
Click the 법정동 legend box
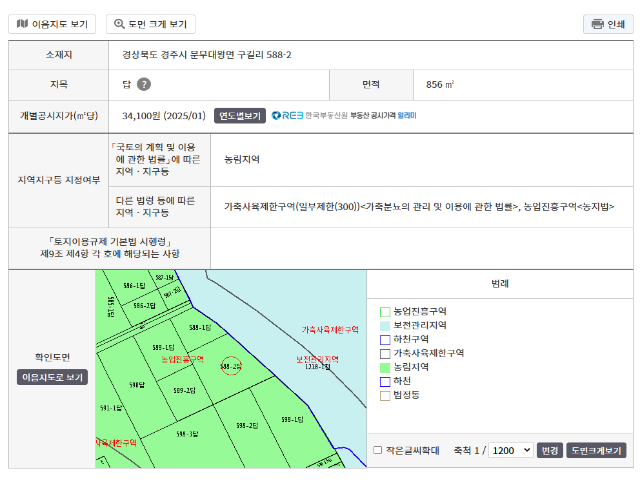point(385,396)
